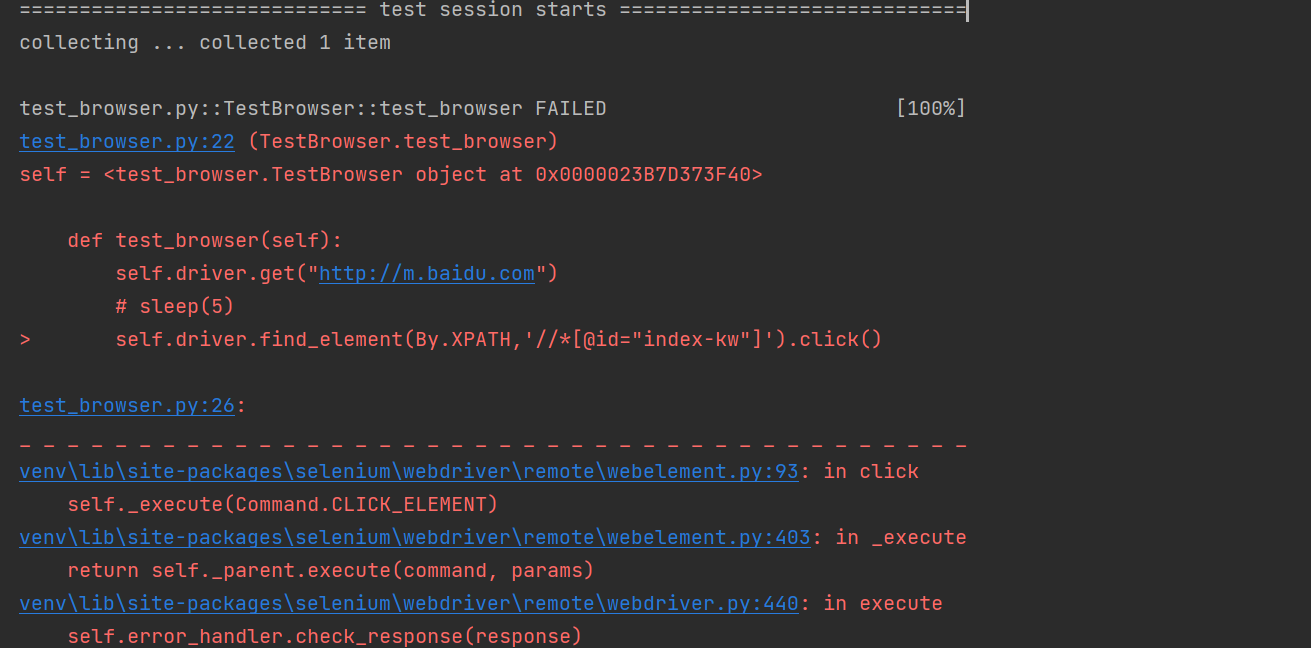The height and width of the screenshot is (648, 1311).
Task: Open the test_browser.py:22 link
Action: click(x=127, y=141)
